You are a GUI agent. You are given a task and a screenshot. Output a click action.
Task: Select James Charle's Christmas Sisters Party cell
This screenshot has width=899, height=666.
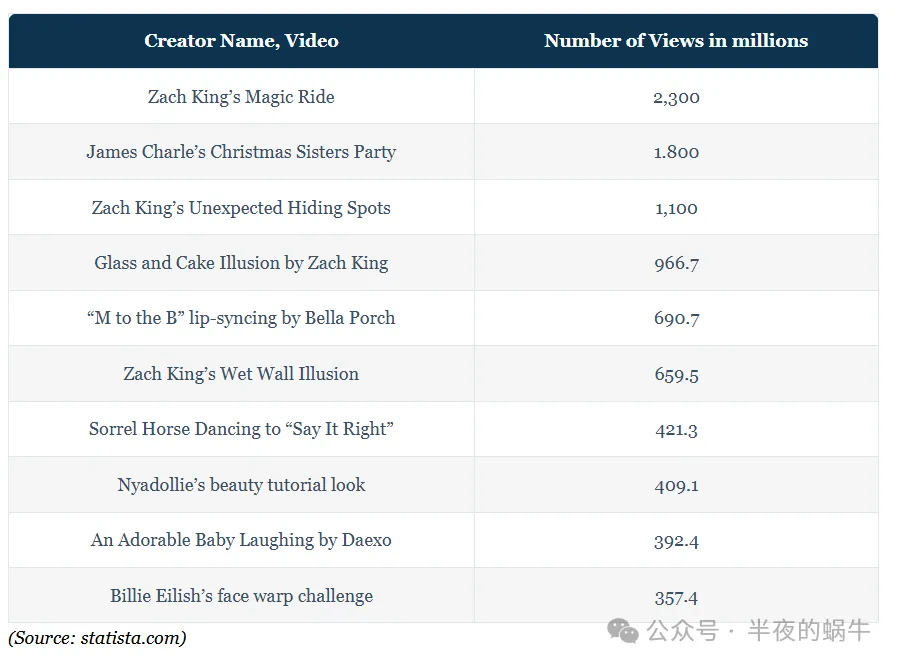(241, 152)
